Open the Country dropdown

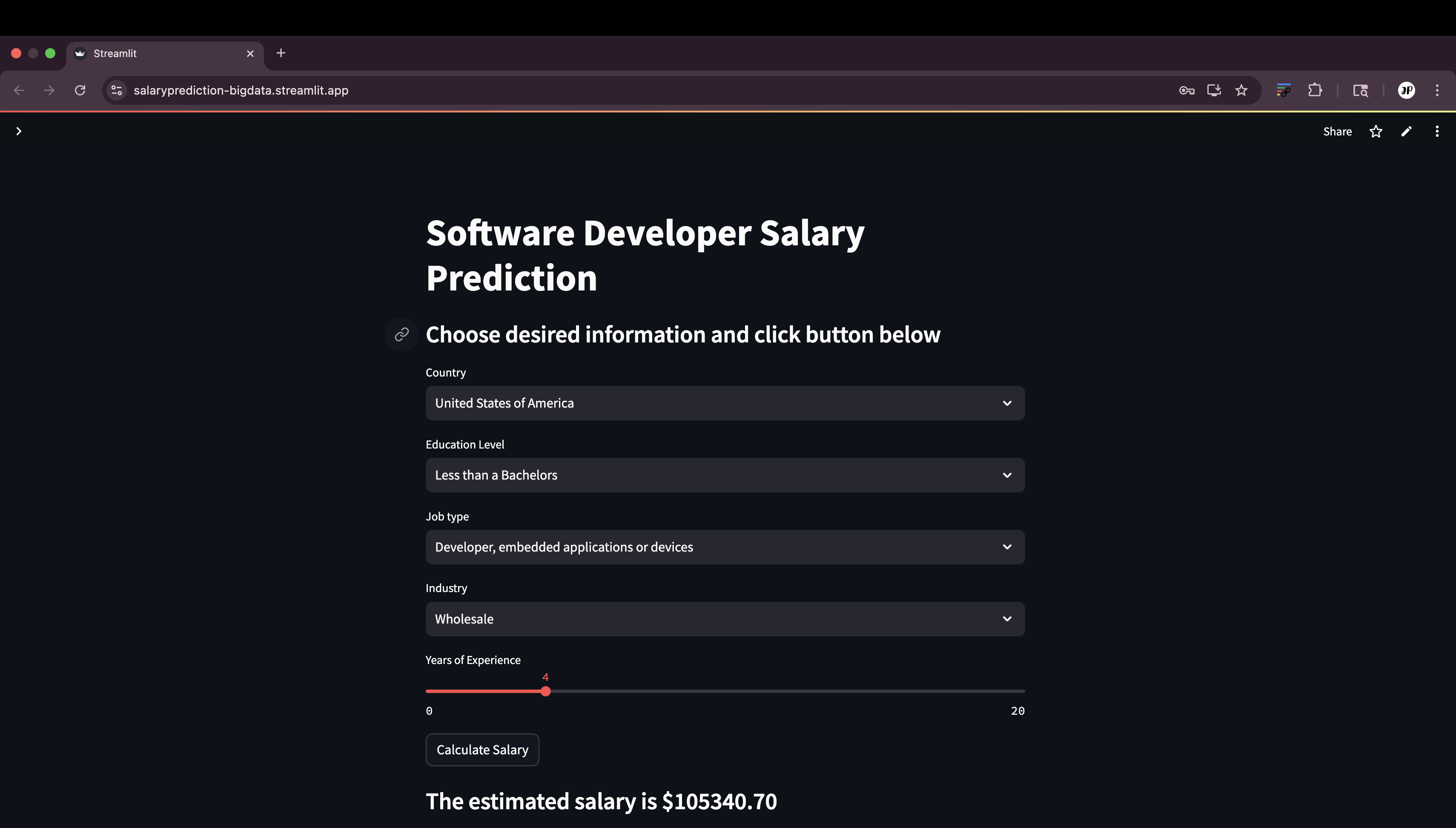coord(725,403)
